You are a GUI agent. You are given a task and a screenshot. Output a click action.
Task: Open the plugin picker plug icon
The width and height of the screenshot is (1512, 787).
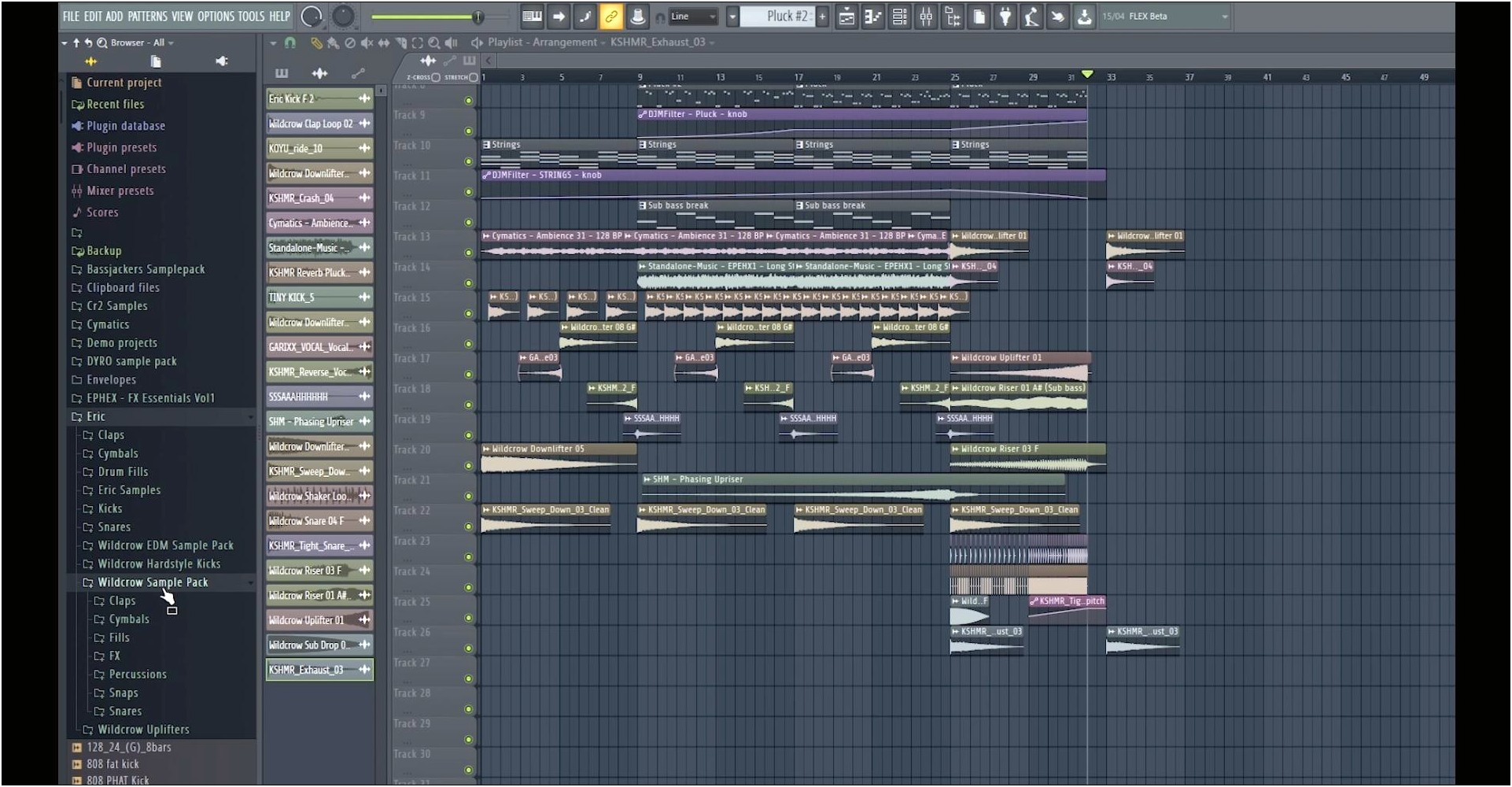[x=1005, y=17]
